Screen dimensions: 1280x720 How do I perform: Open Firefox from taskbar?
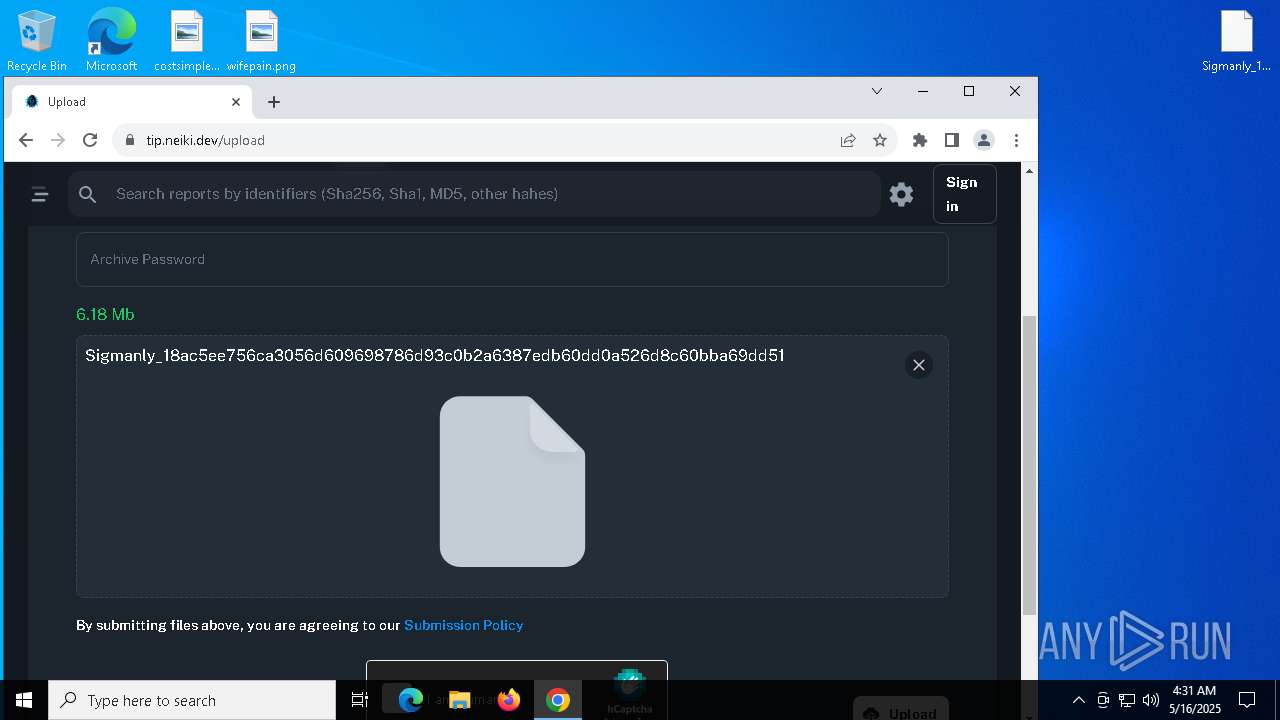tap(509, 700)
